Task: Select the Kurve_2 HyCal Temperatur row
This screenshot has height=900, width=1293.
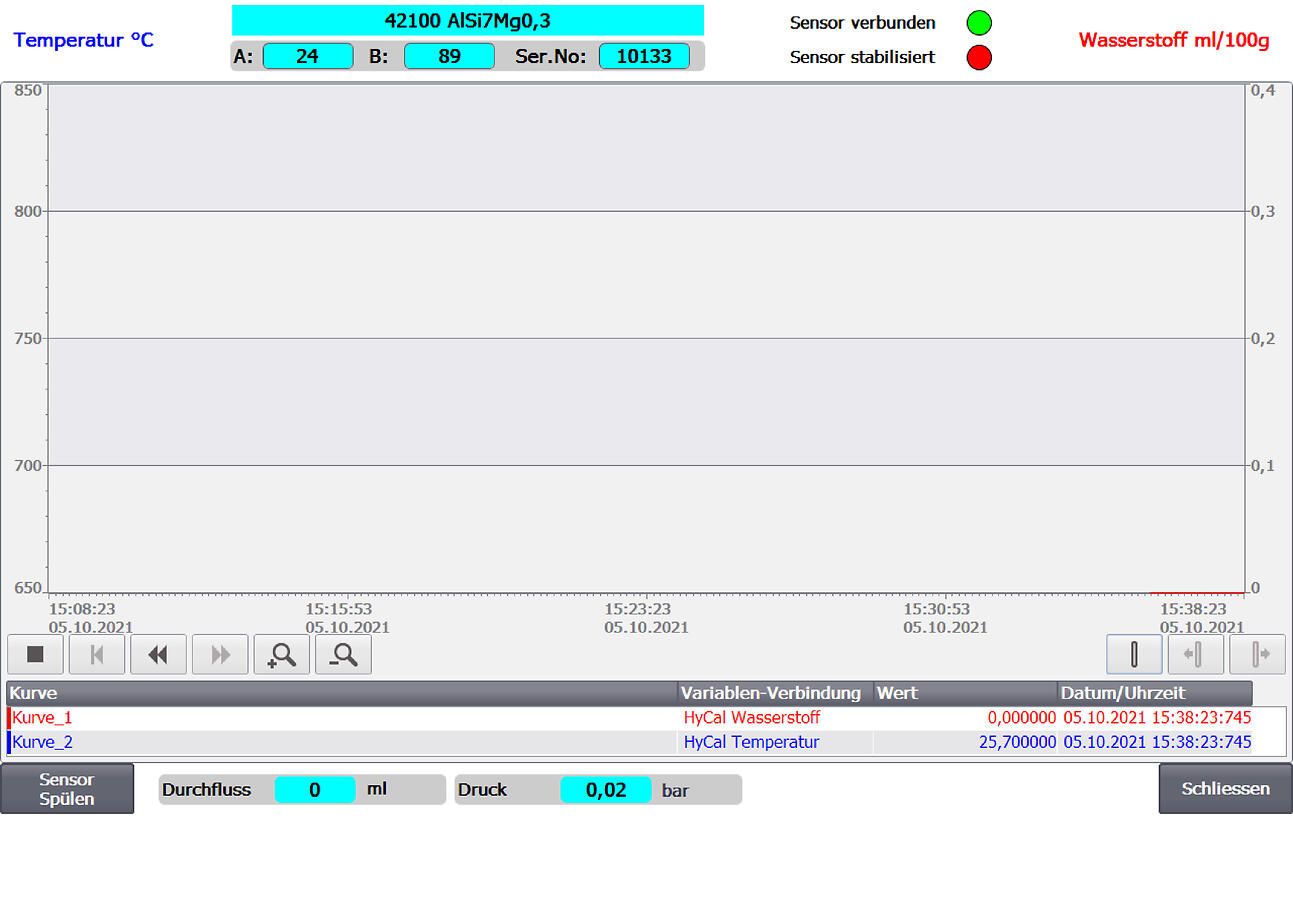Action: [750, 742]
